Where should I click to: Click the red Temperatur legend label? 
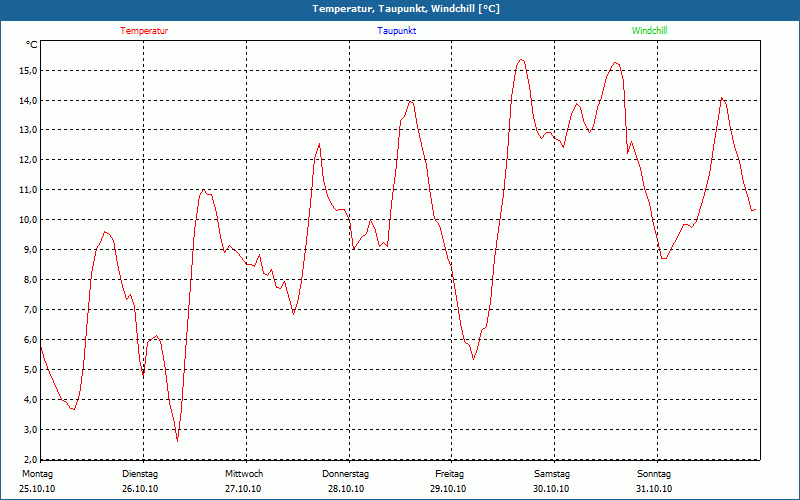(144, 31)
